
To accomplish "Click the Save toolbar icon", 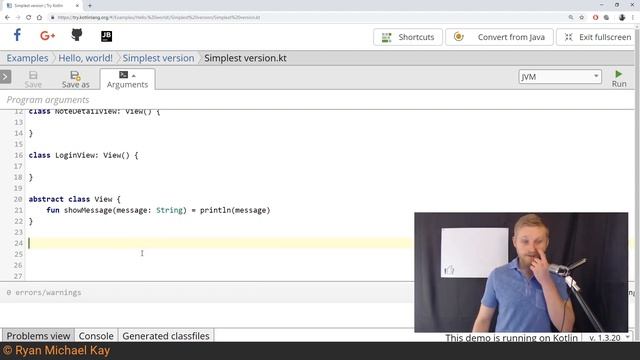I will [33, 79].
